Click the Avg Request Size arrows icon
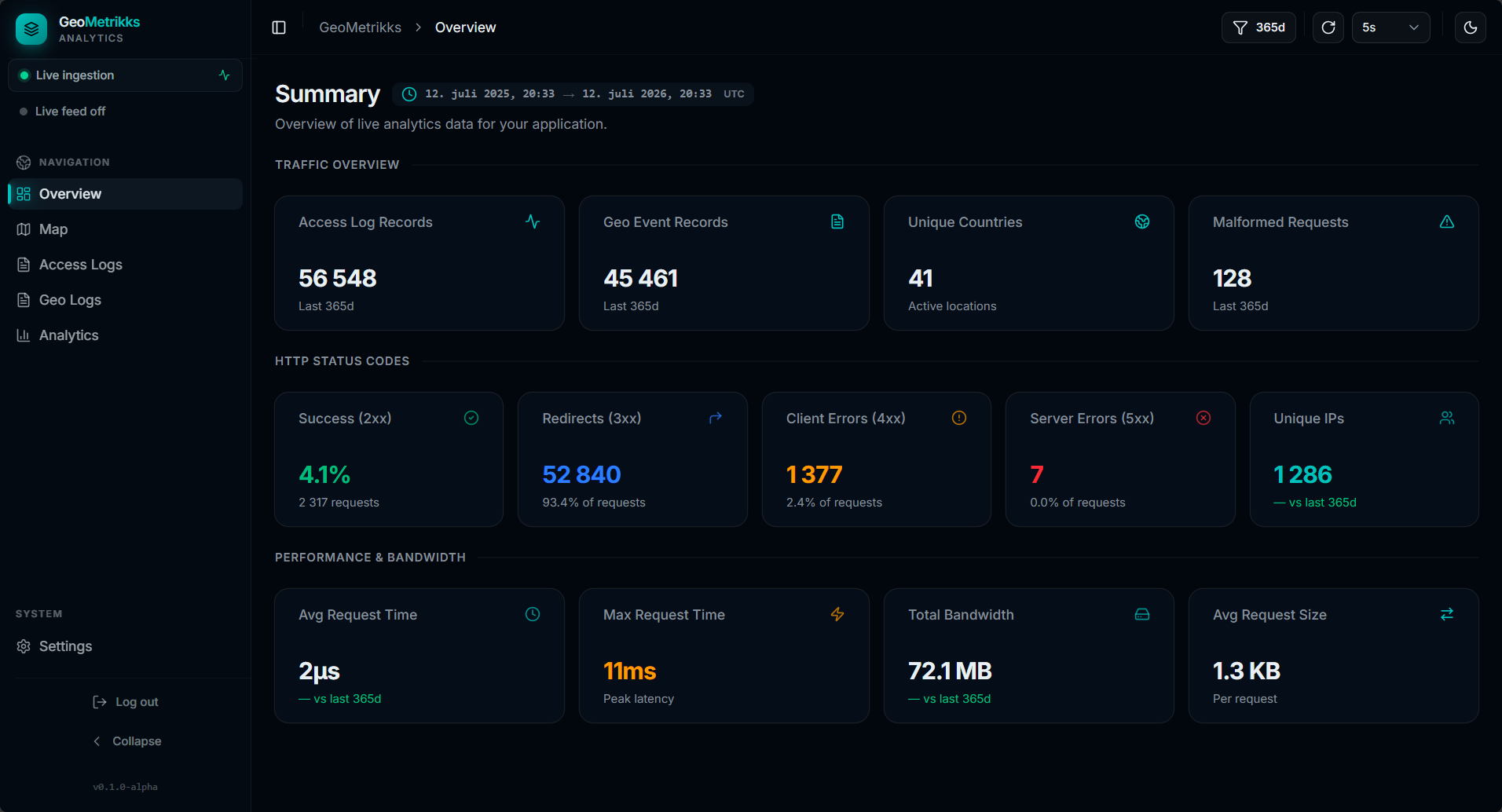1502x812 pixels. tap(1447, 614)
